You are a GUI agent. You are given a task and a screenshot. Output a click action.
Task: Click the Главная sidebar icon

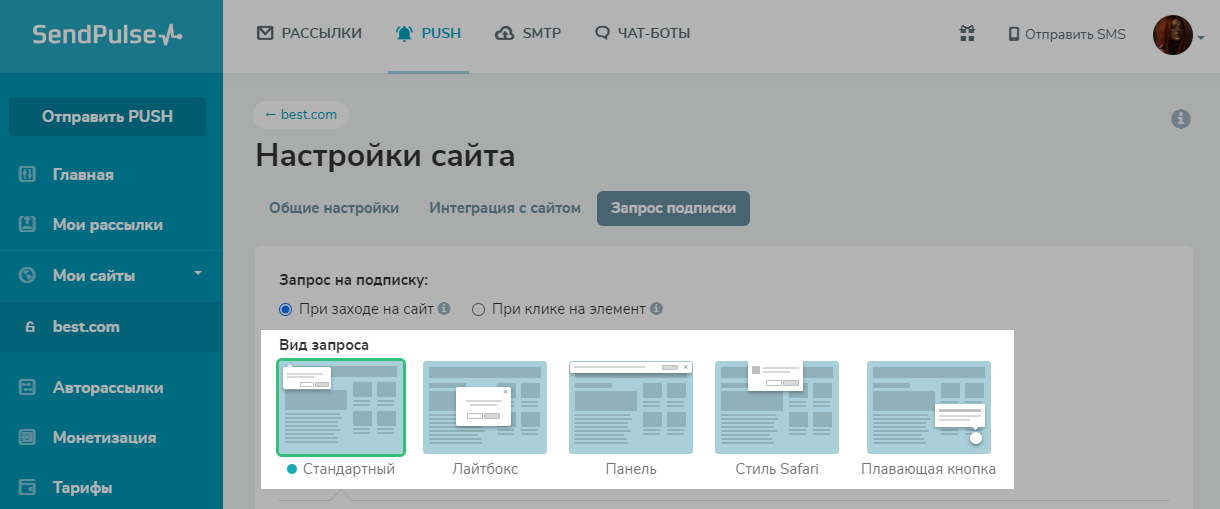coord(28,175)
